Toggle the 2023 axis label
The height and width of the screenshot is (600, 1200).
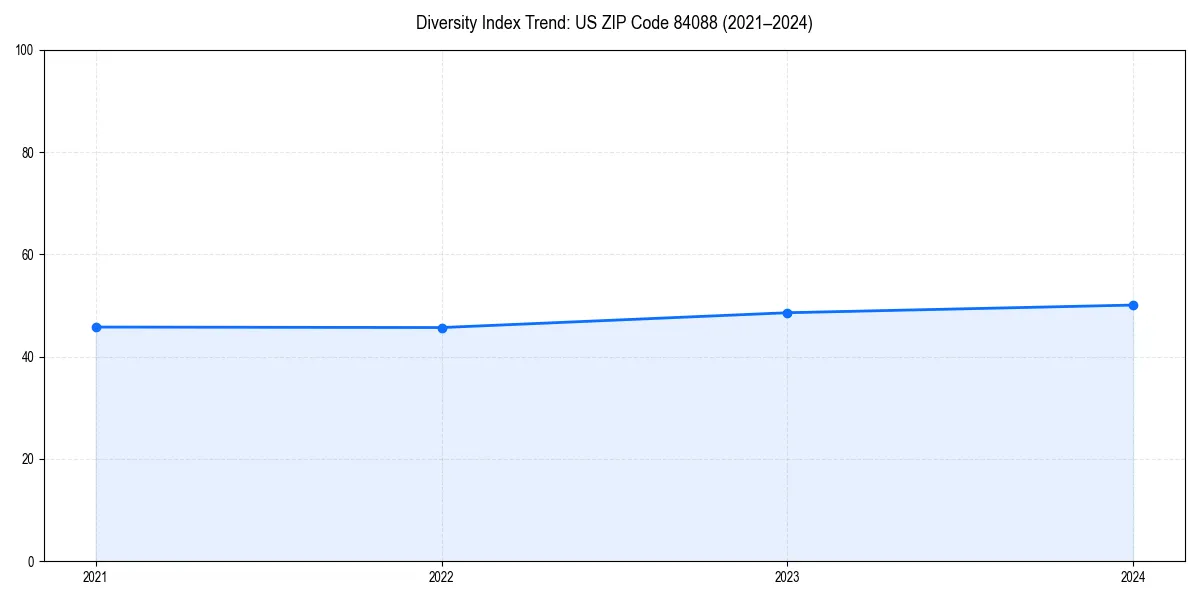(x=787, y=576)
